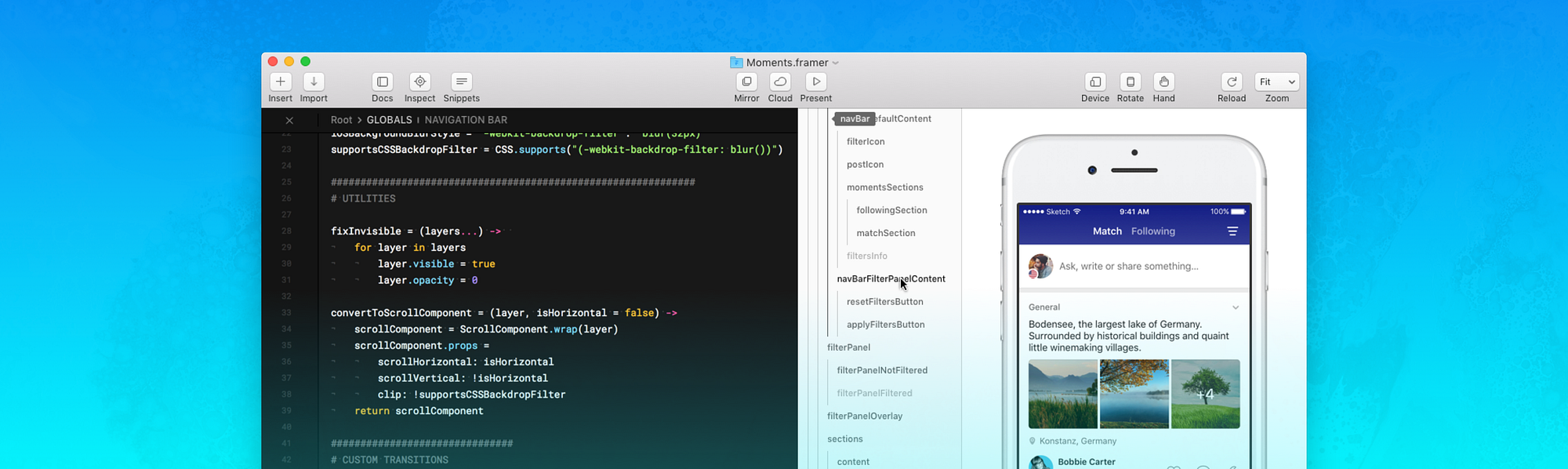
Task: Open the second lake photo with autumn tree
Action: tap(1134, 394)
